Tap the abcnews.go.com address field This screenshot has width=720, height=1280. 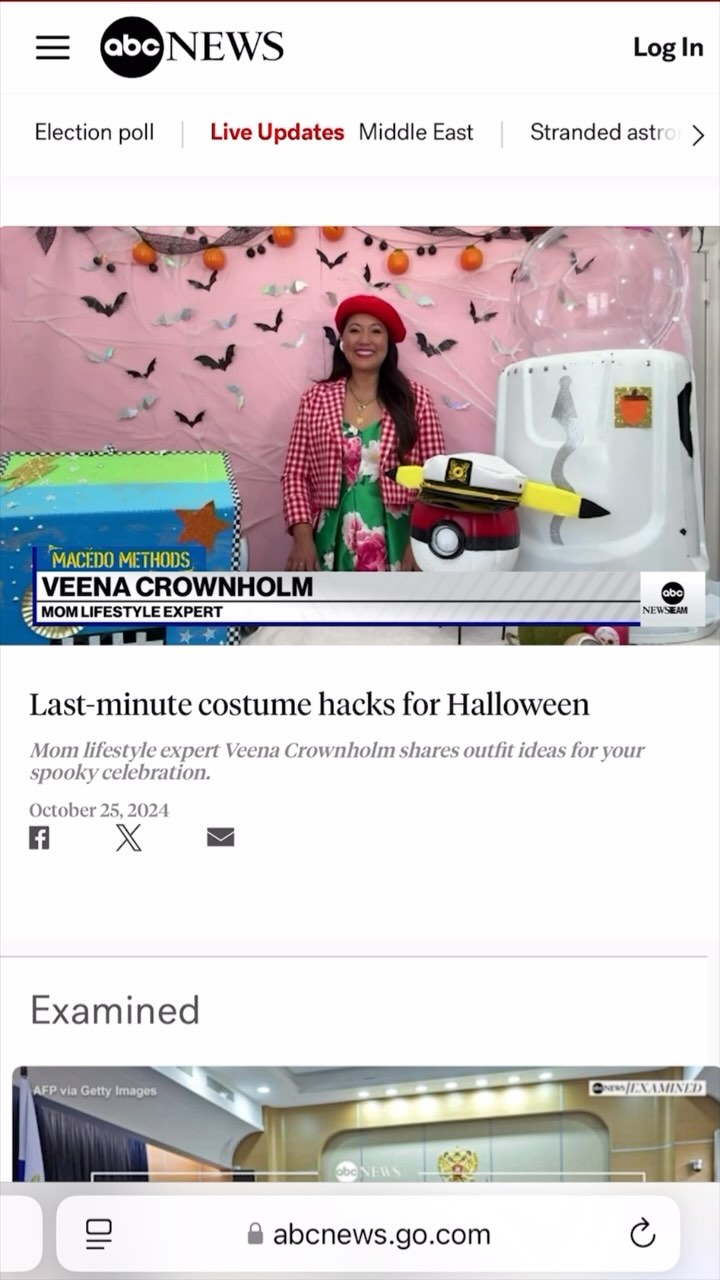[368, 1234]
